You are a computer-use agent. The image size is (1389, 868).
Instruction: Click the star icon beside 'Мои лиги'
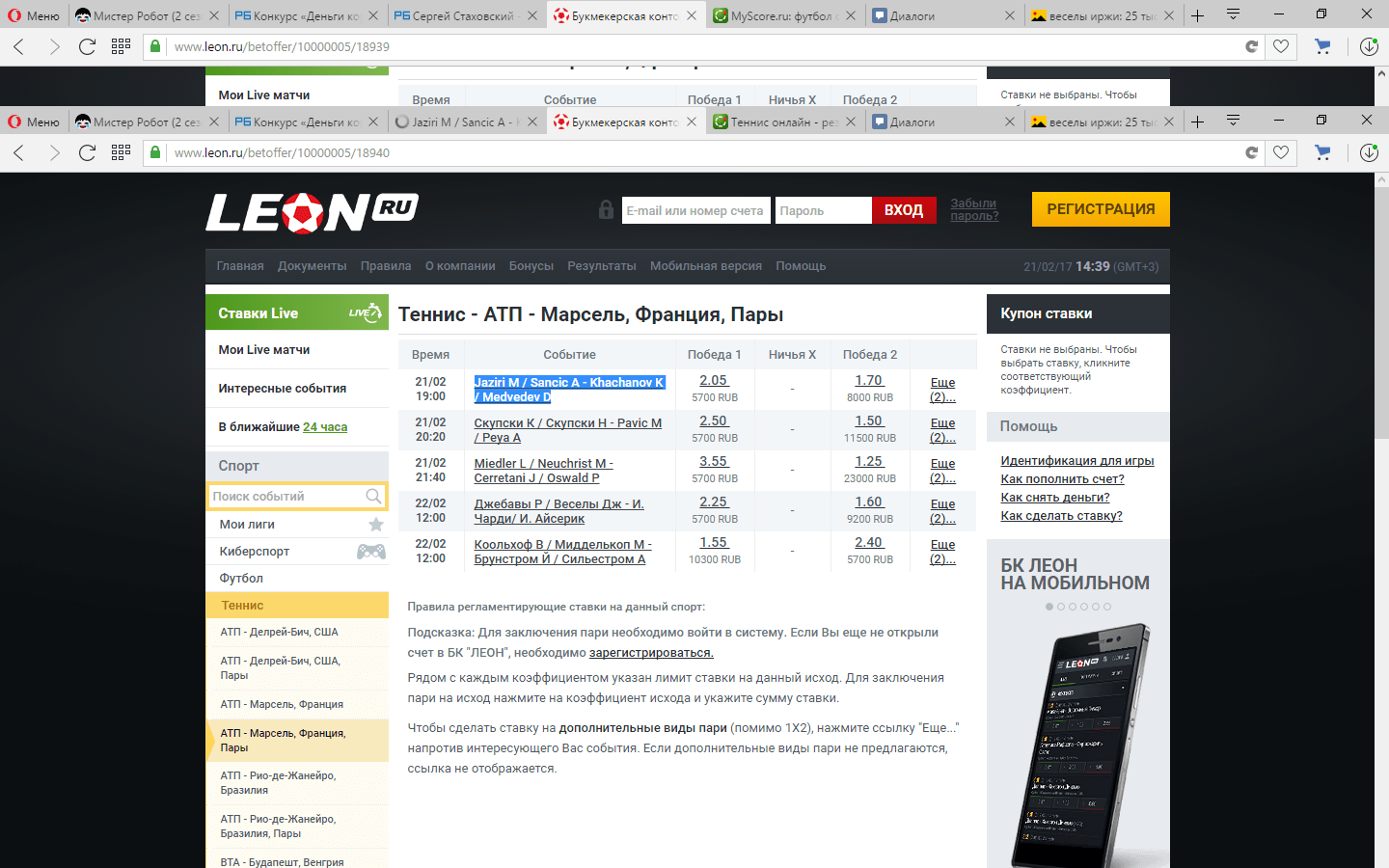tap(376, 524)
